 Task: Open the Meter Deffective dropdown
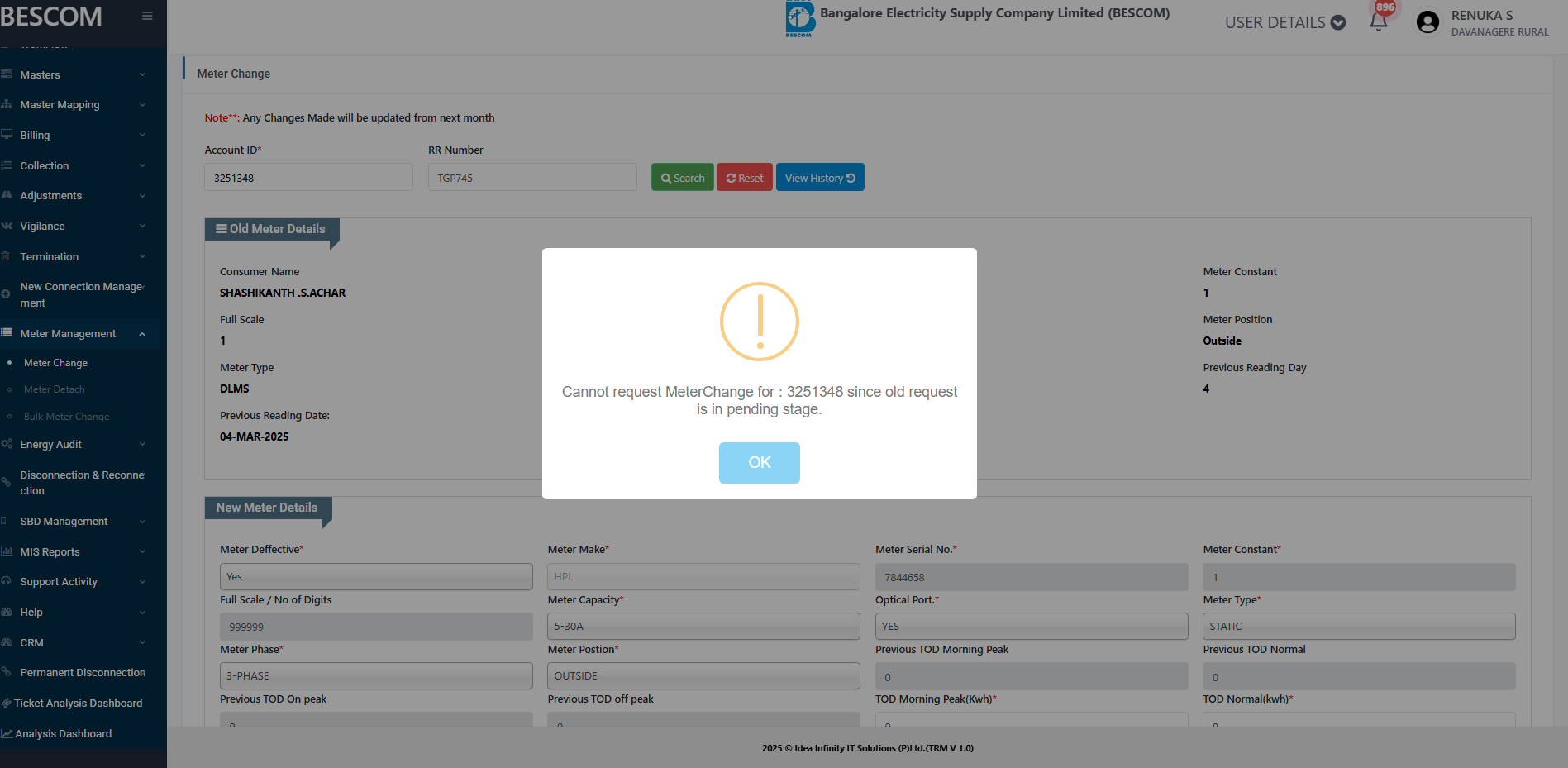[x=376, y=577]
